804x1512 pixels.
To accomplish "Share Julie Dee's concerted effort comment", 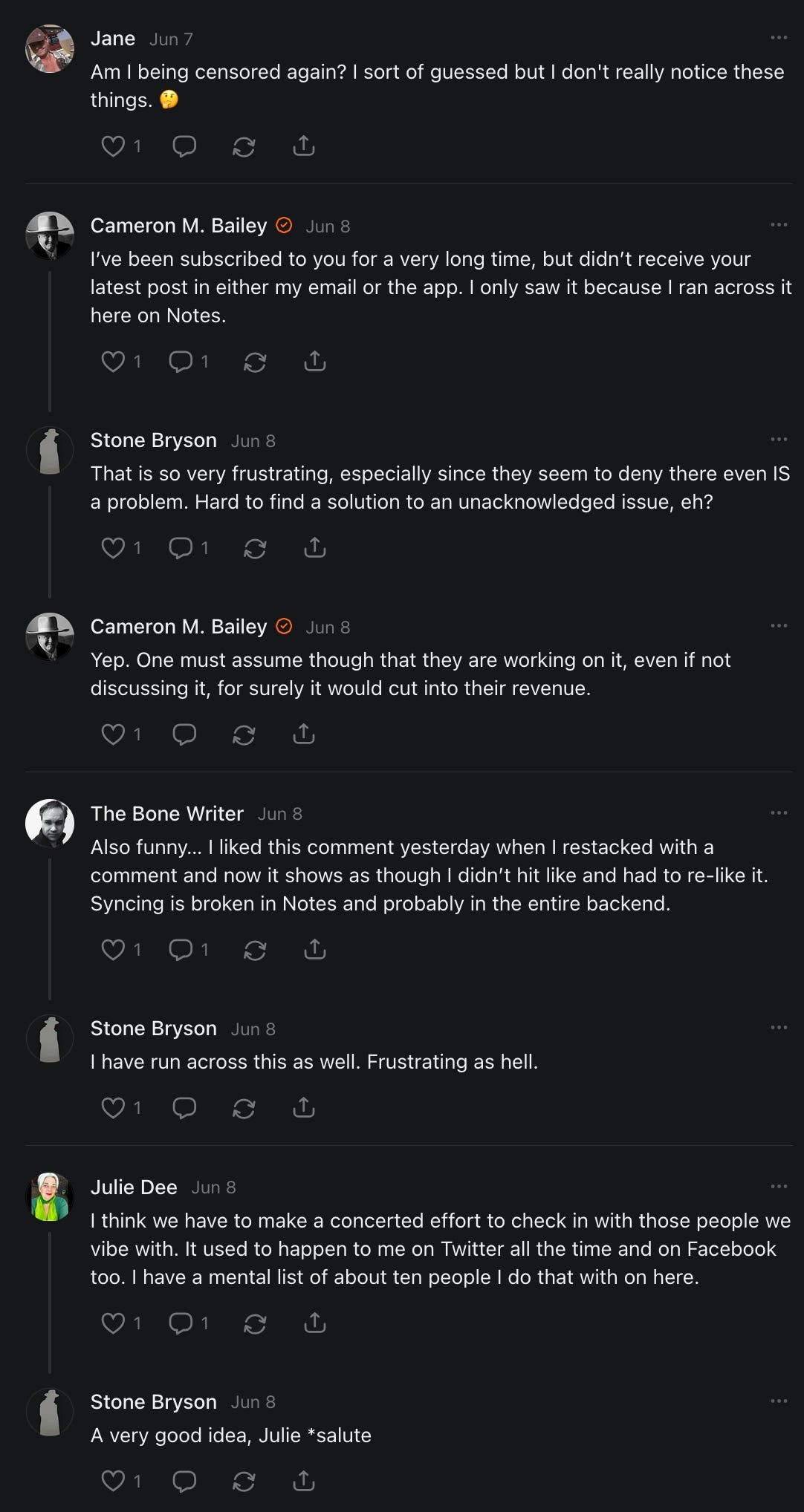I will (315, 1323).
